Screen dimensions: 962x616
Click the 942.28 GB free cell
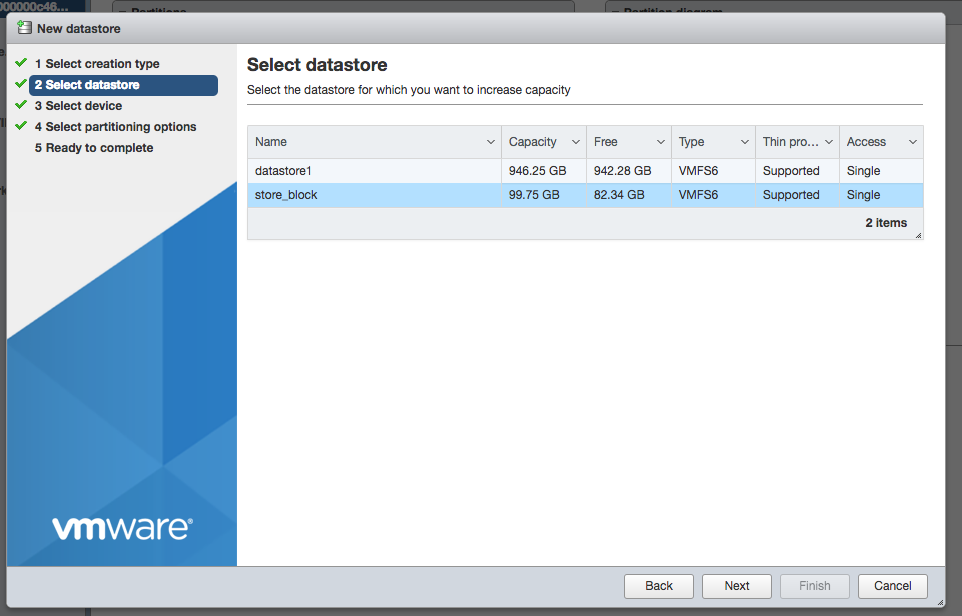(x=622, y=171)
